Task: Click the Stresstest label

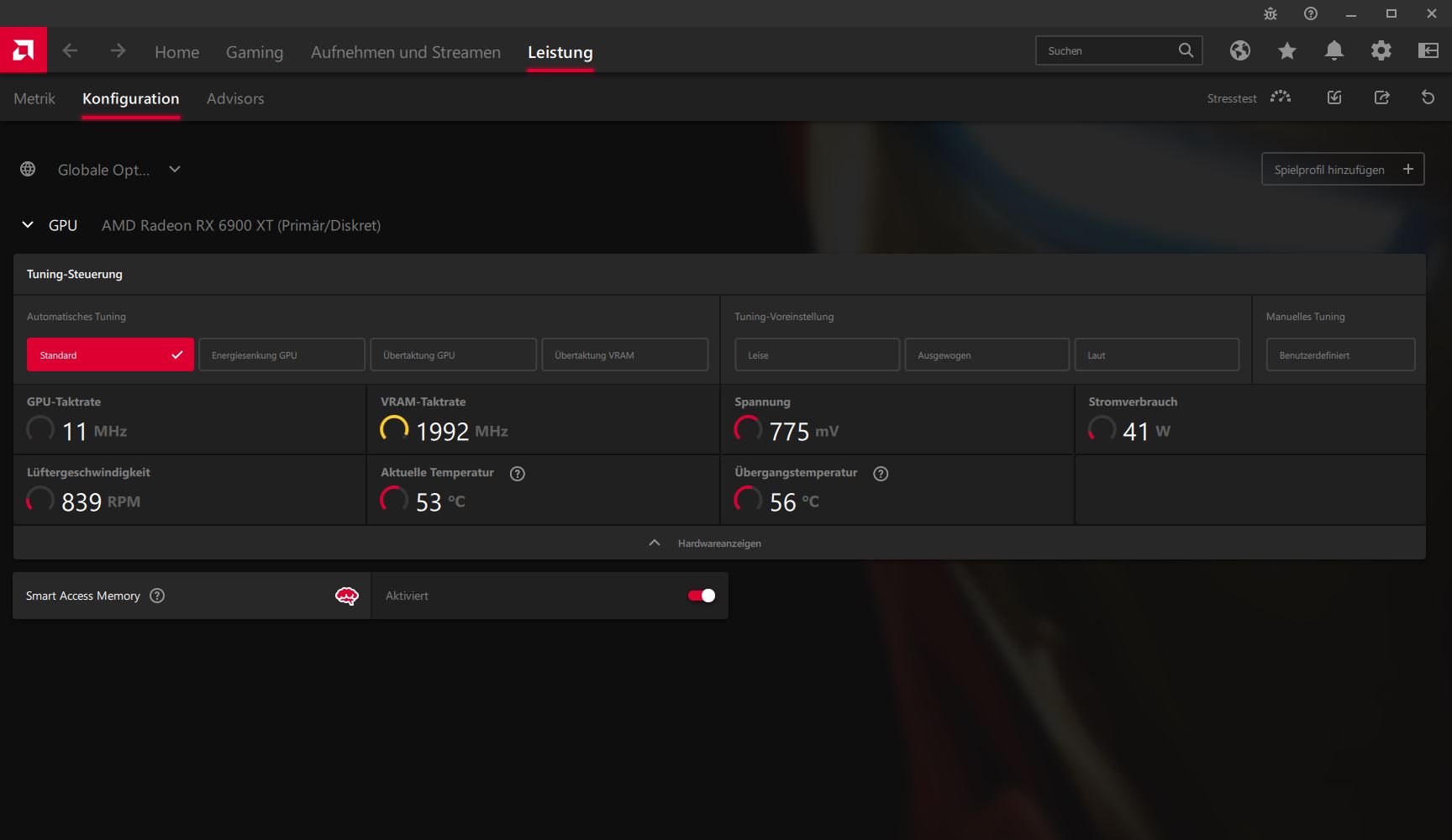Action: coord(1232,98)
